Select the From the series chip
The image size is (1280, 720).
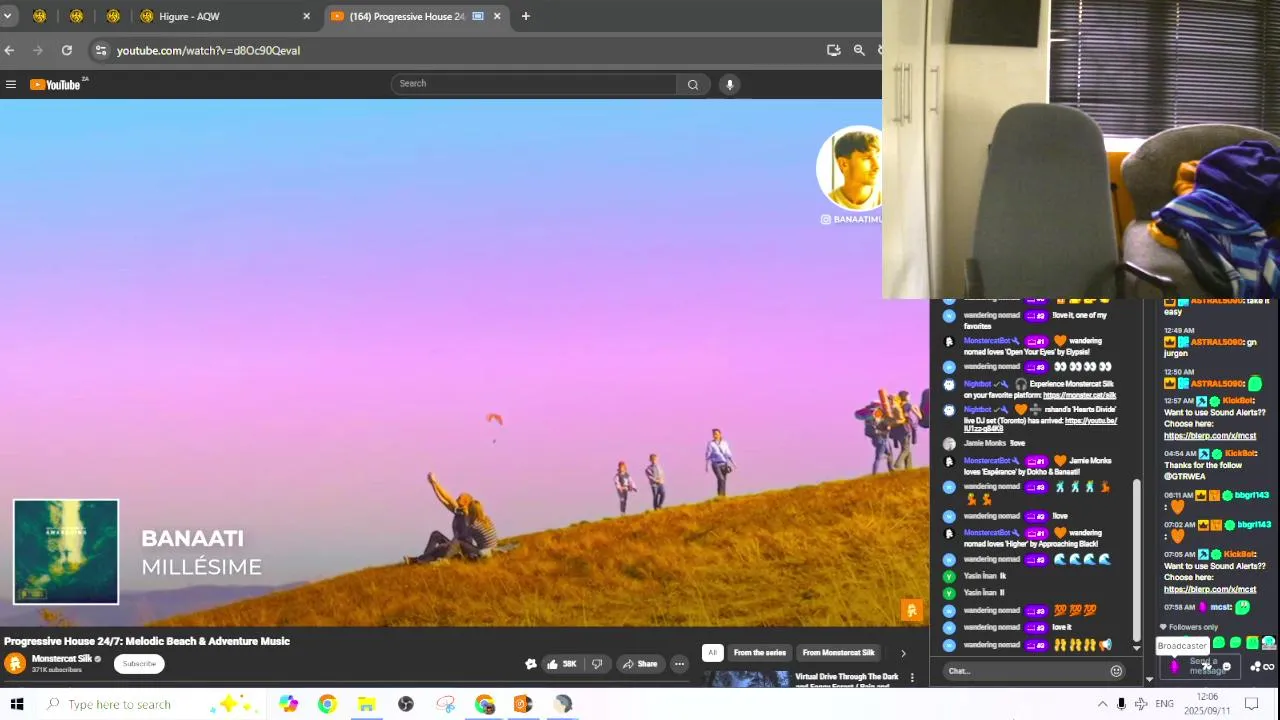(760, 653)
